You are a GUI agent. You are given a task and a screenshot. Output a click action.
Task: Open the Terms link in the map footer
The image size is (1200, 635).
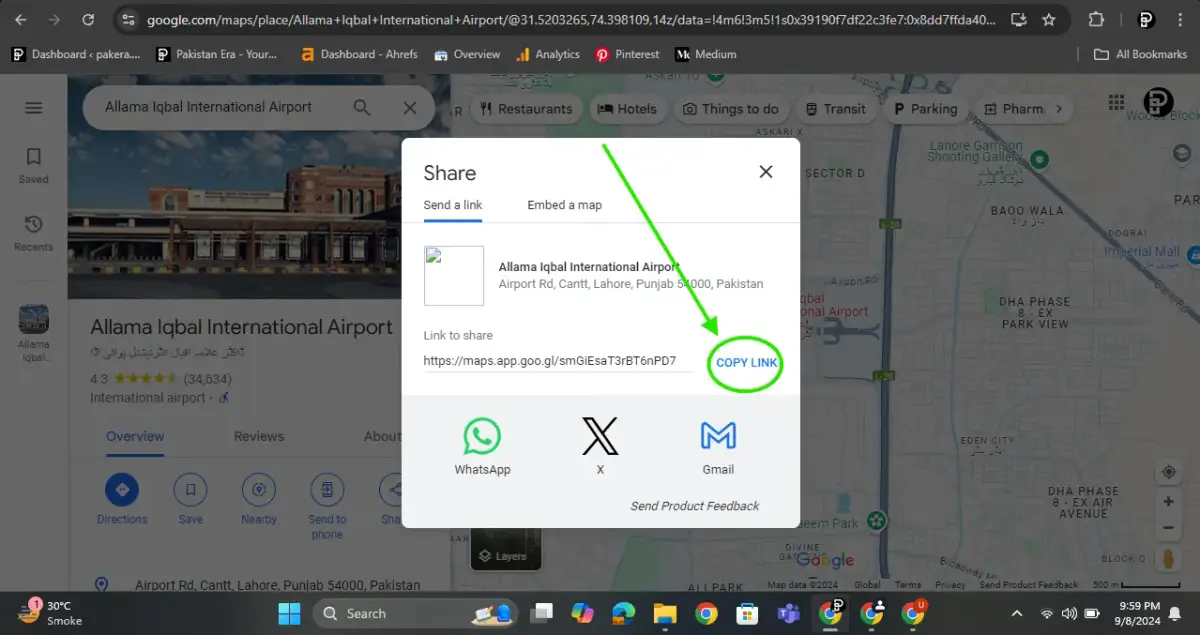pos(908,585)
